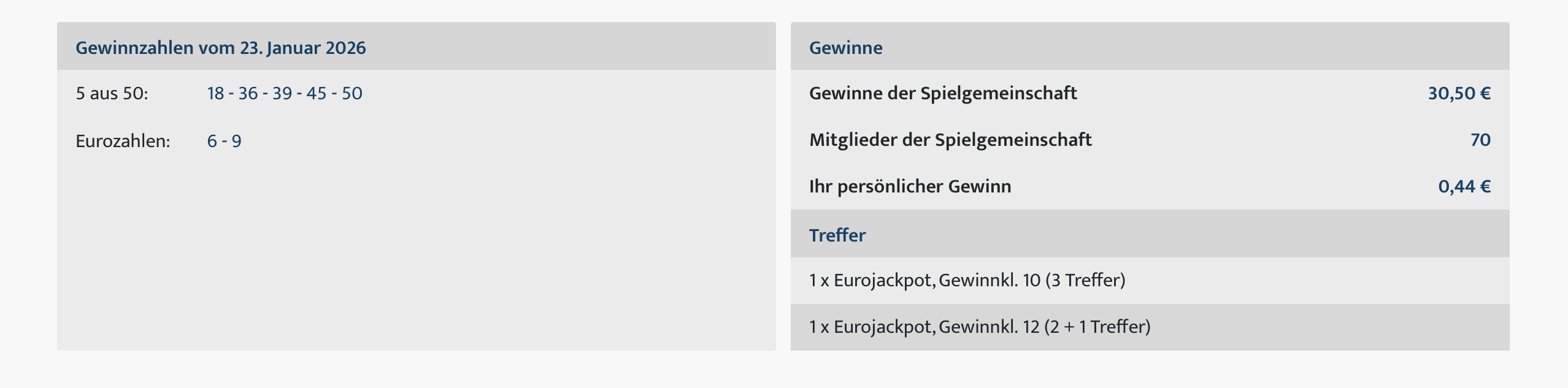
Task: Select Eurozahl 6
Action: pos(212,141)
